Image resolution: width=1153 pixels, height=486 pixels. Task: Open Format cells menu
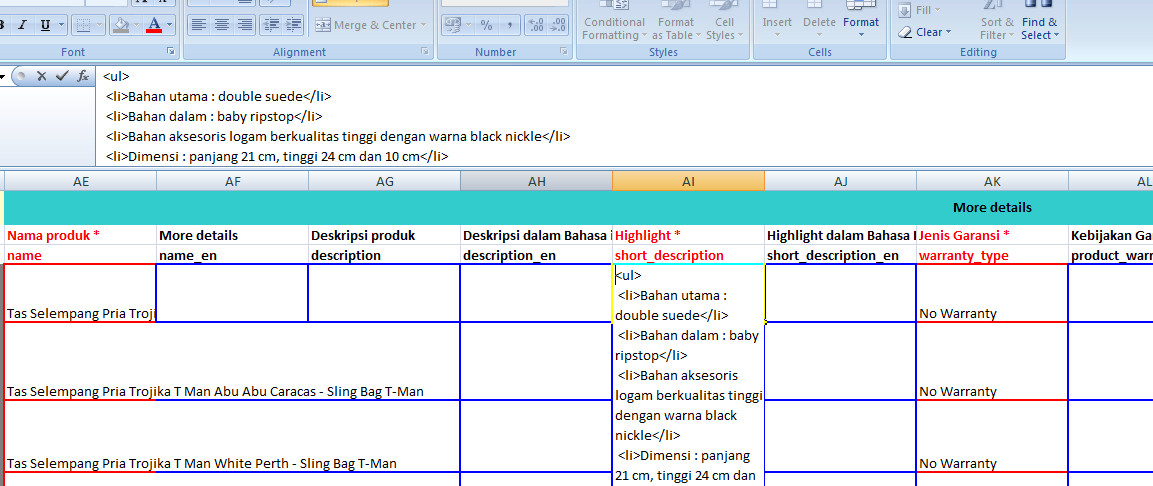pyautogui.click(x=861, y=21)
